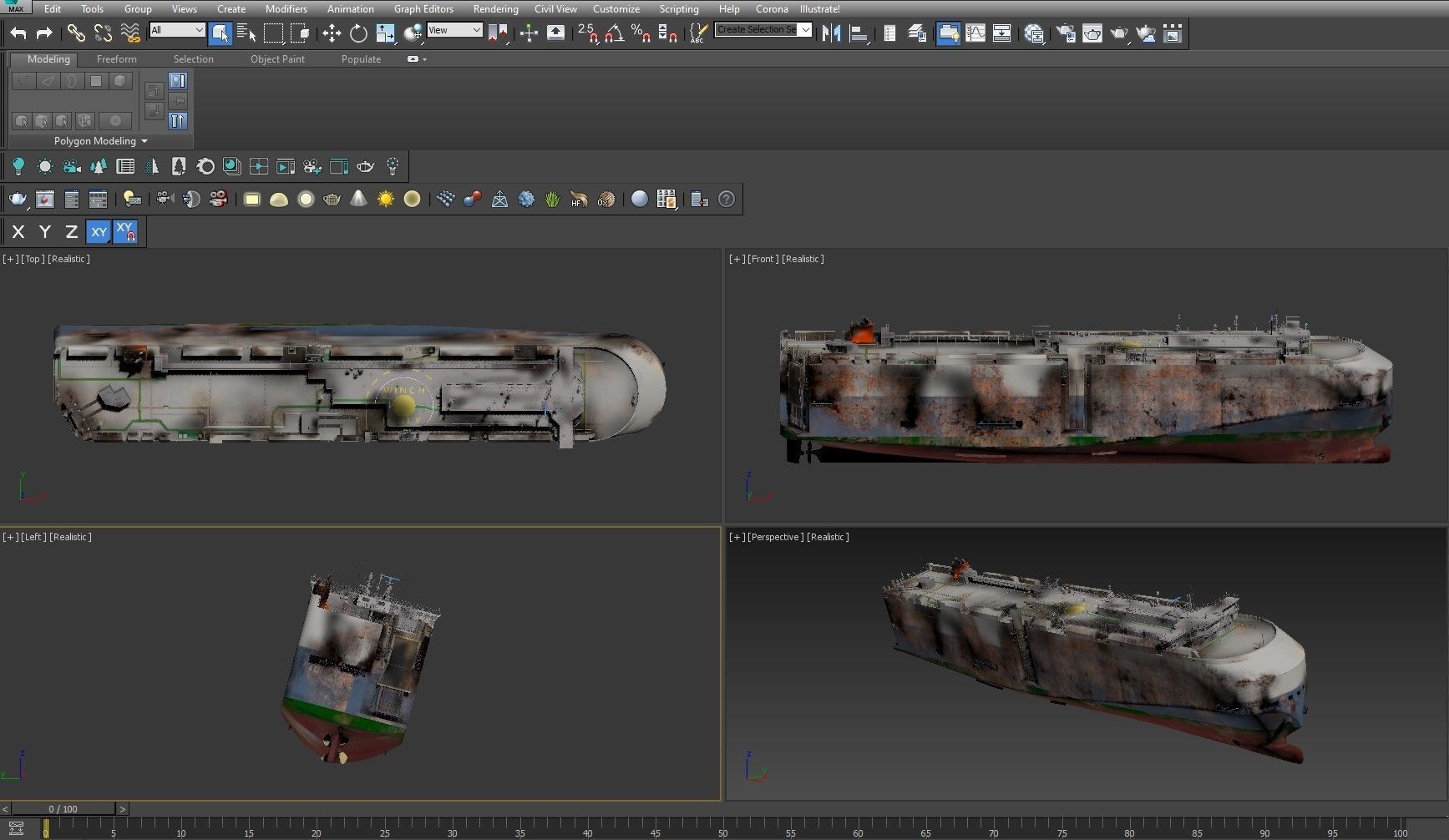
Task: Switch to the Populate ribbon tab
Action: (x=361, y=59)
